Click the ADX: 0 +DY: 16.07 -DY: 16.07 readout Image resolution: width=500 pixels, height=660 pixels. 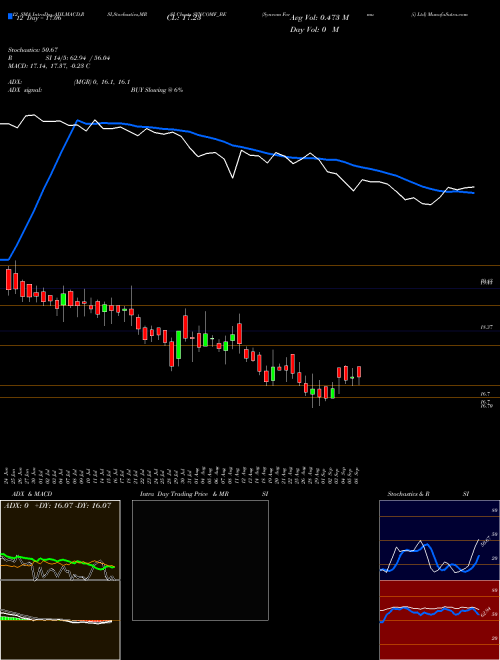click(57, 505)
